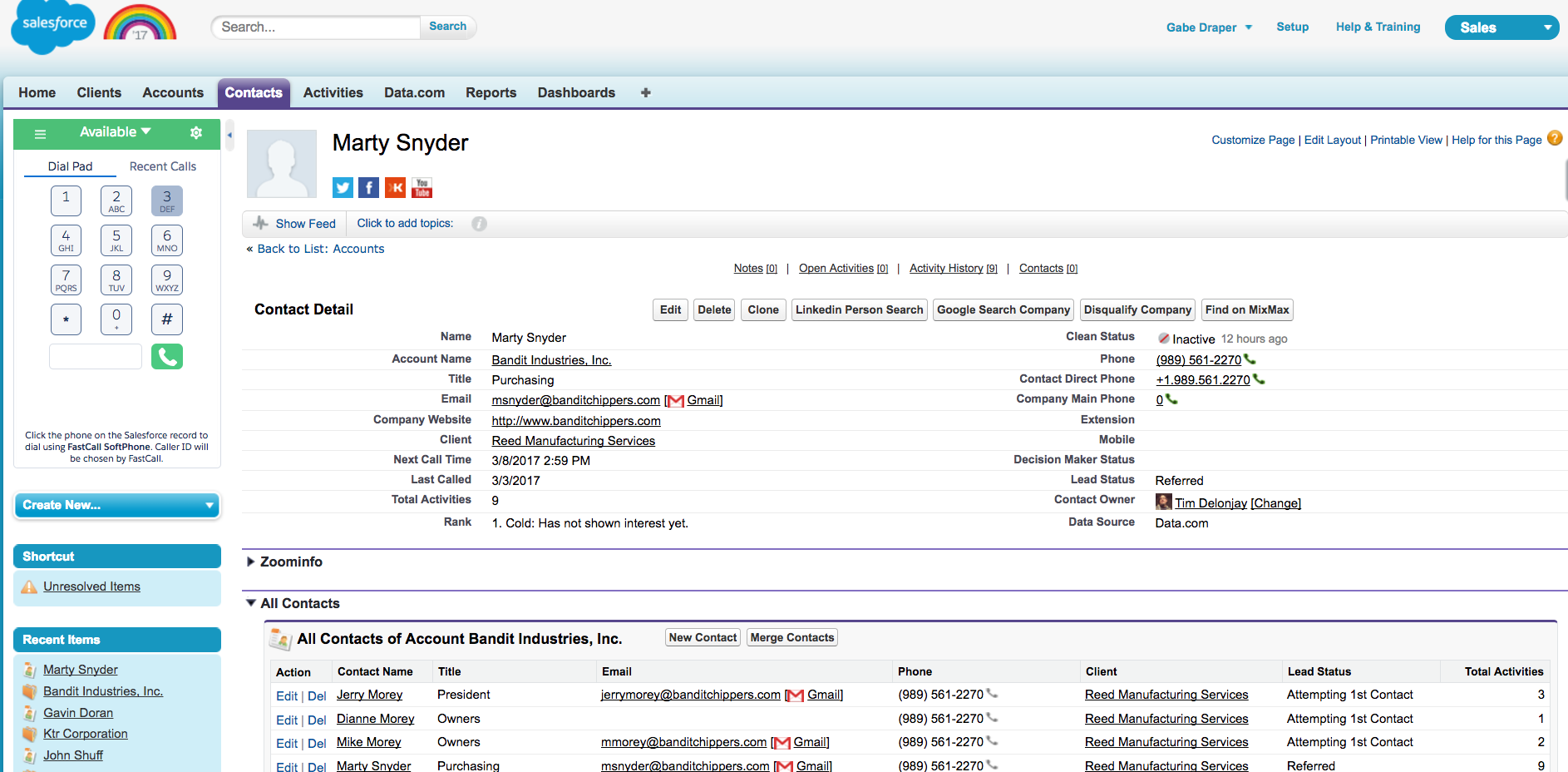Click Change contact owner link
This screenshot has width=1568, height=772.
pyautogui.click(x=1275, y=503)
